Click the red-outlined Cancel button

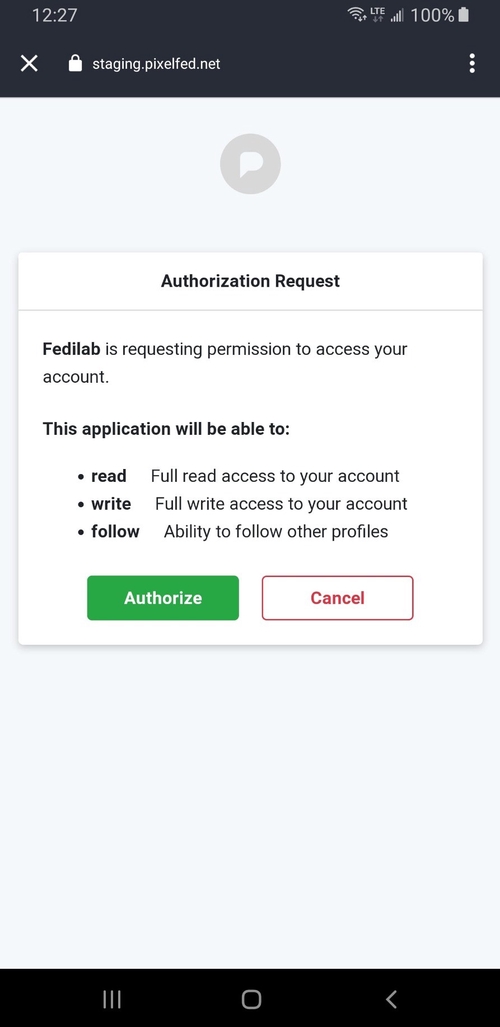click(337, 598)
